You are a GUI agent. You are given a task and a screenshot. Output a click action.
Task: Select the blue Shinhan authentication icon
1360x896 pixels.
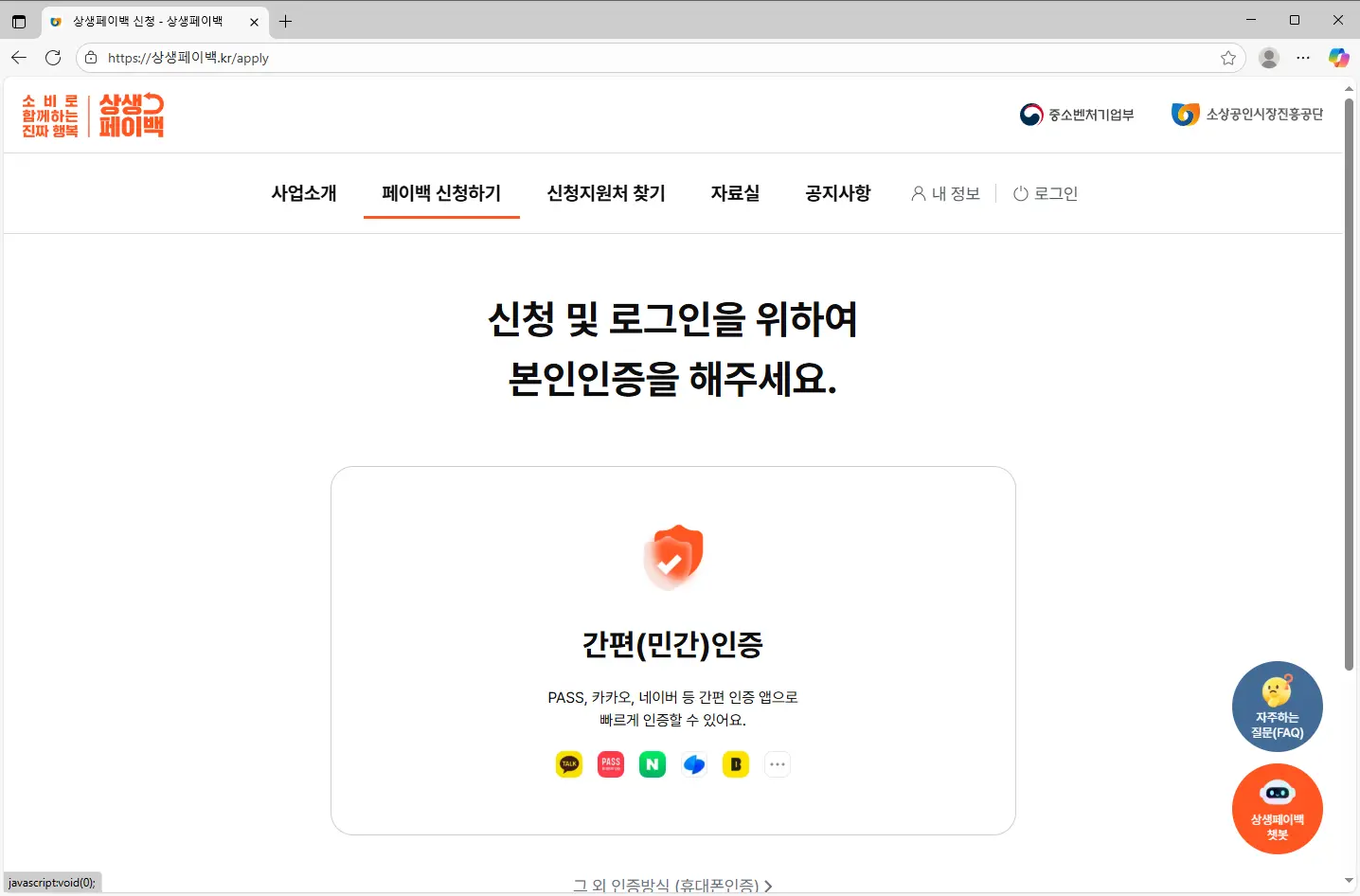coord(693,764)
